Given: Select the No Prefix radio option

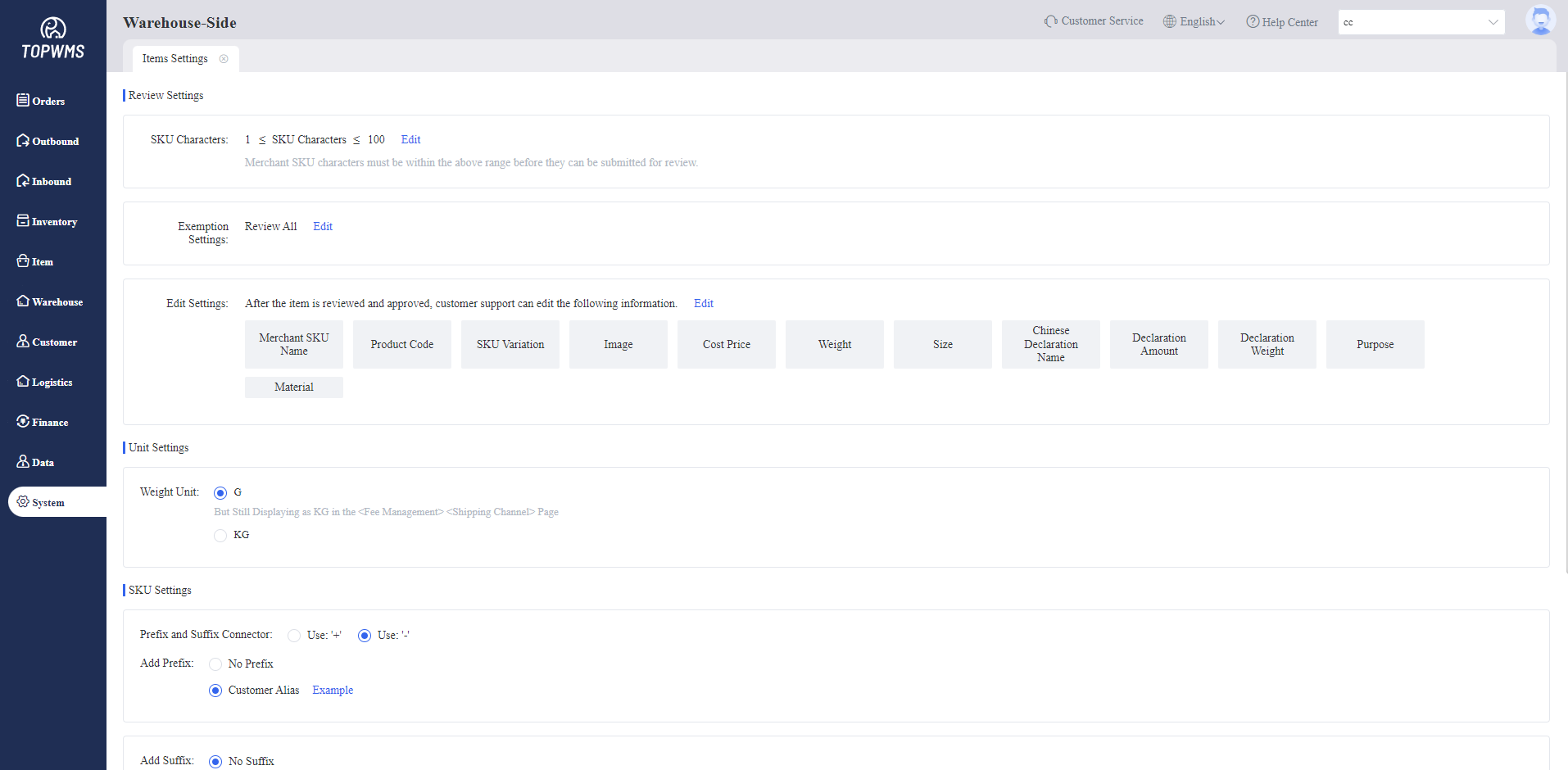Looking at the screenshot, I should (x=215, y=664).
